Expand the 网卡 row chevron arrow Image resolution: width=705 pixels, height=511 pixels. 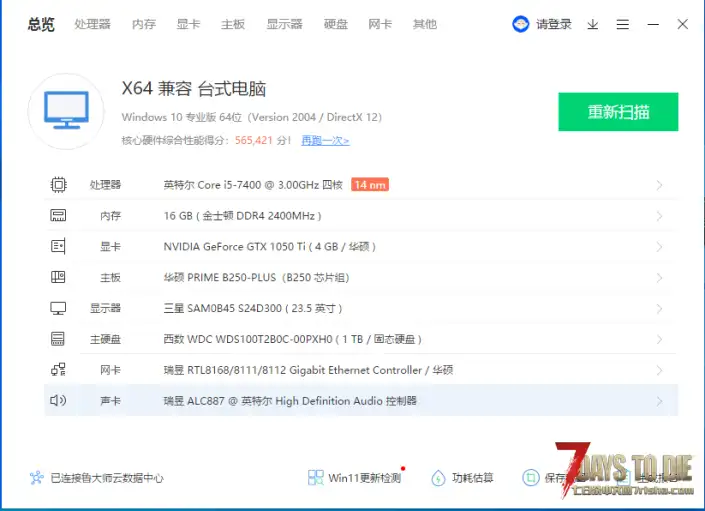click(659, 371)
